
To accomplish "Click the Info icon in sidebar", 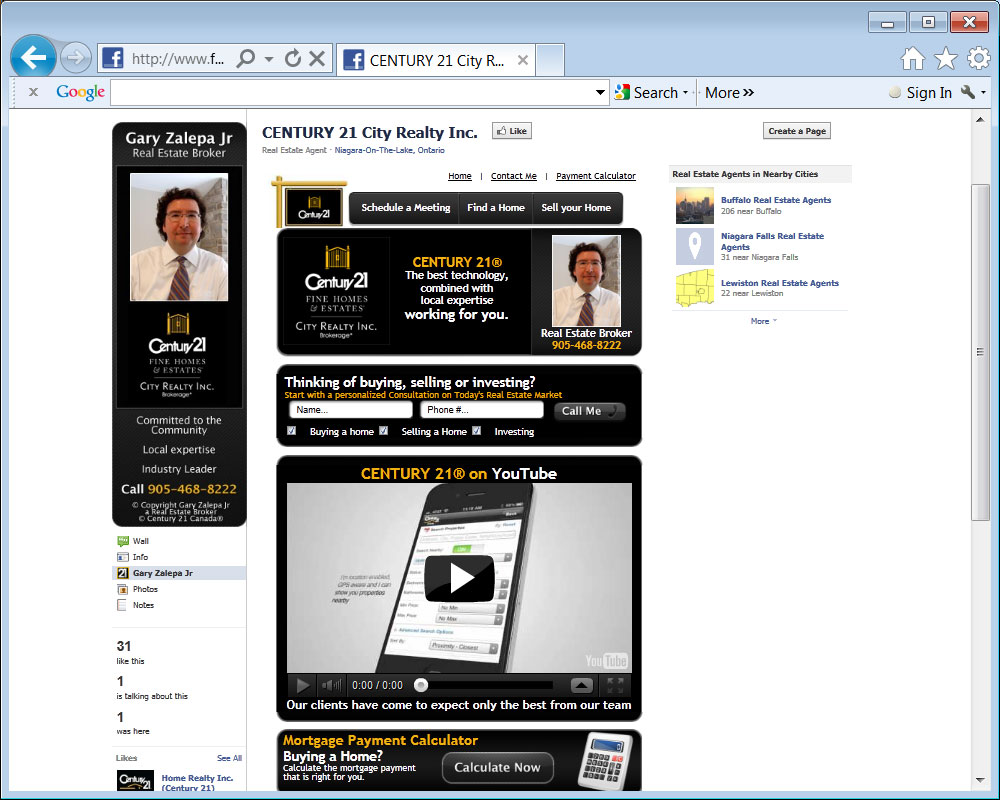I will (122, 557).
